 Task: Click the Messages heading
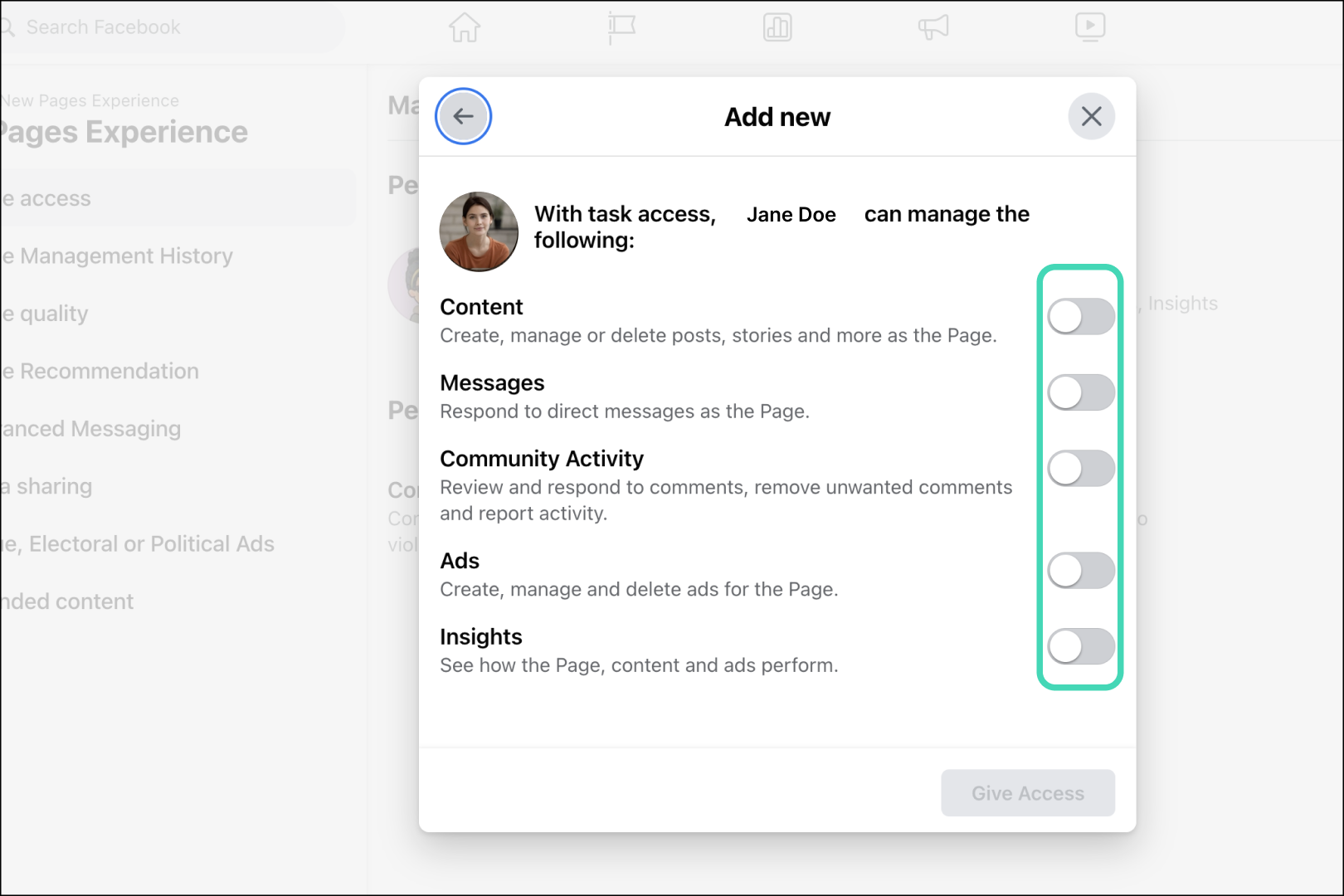(492, 383)
